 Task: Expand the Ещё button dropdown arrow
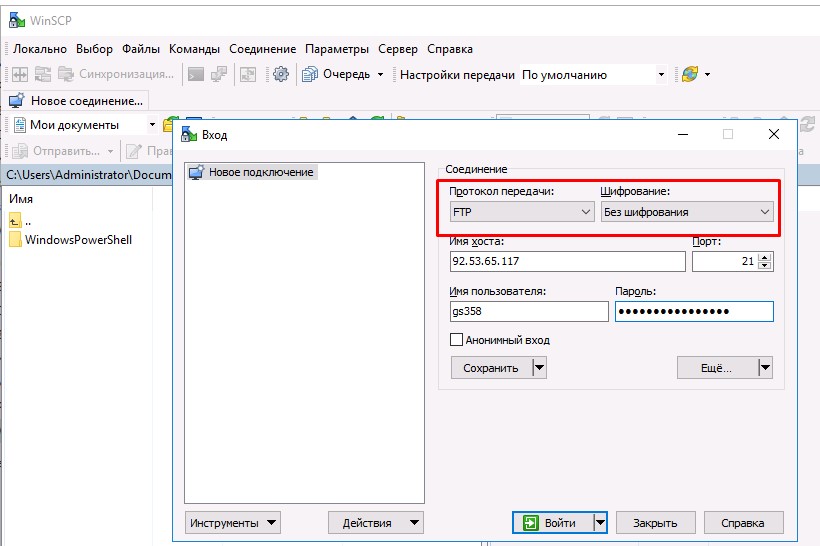[765, 368]
